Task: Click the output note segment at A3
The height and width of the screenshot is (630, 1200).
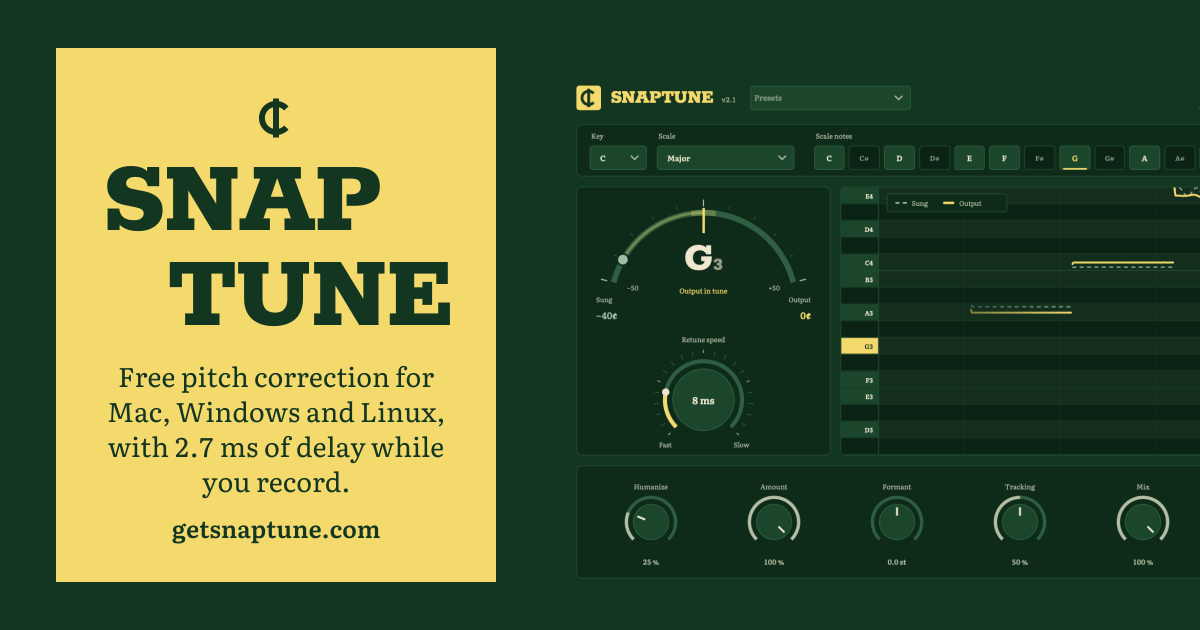Action: [1021, 313]
